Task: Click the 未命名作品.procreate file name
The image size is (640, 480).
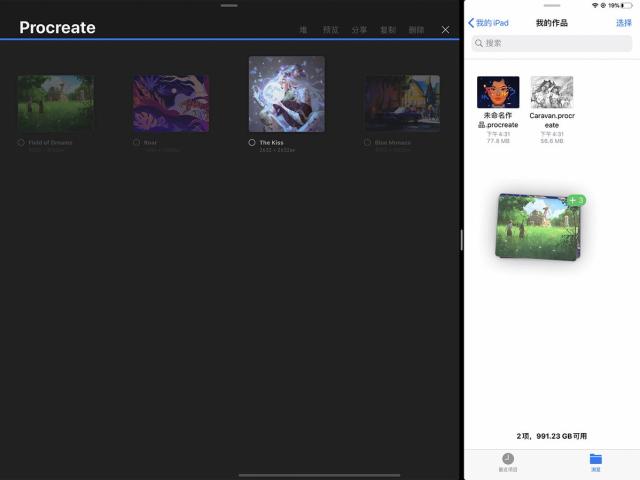Action: (498, 120)
